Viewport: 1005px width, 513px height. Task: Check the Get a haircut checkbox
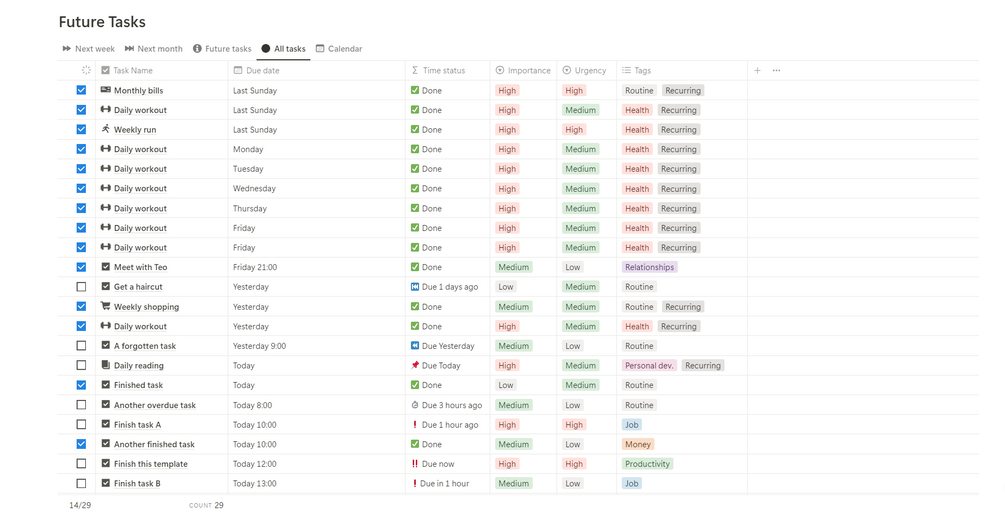pos(82,287)
